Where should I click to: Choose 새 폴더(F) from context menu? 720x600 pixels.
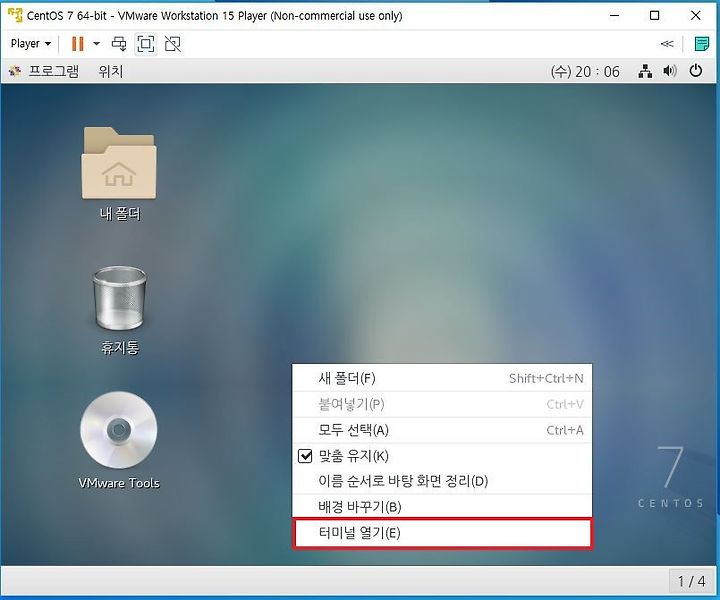click(442, 378)
